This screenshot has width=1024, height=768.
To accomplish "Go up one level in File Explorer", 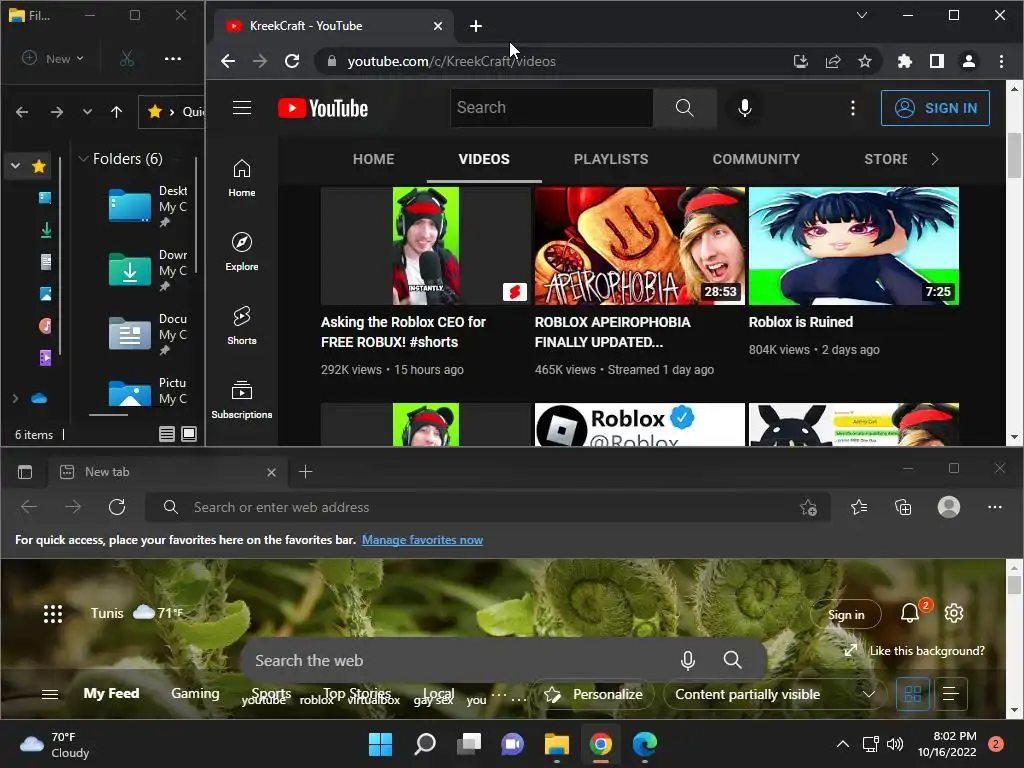I will pyautogui.click(x=116, y=112).
